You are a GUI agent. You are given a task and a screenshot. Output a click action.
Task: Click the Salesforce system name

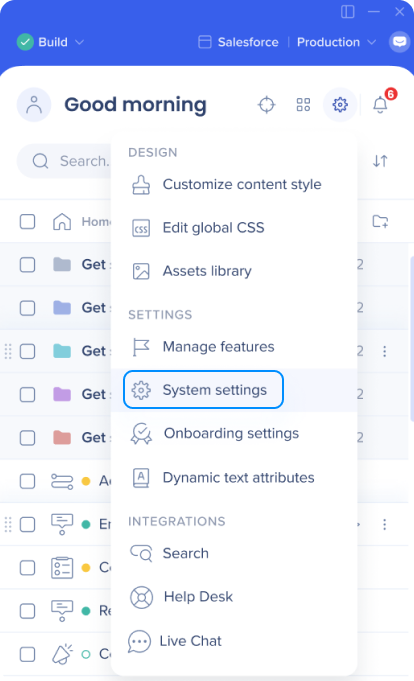tap(248, 42)
